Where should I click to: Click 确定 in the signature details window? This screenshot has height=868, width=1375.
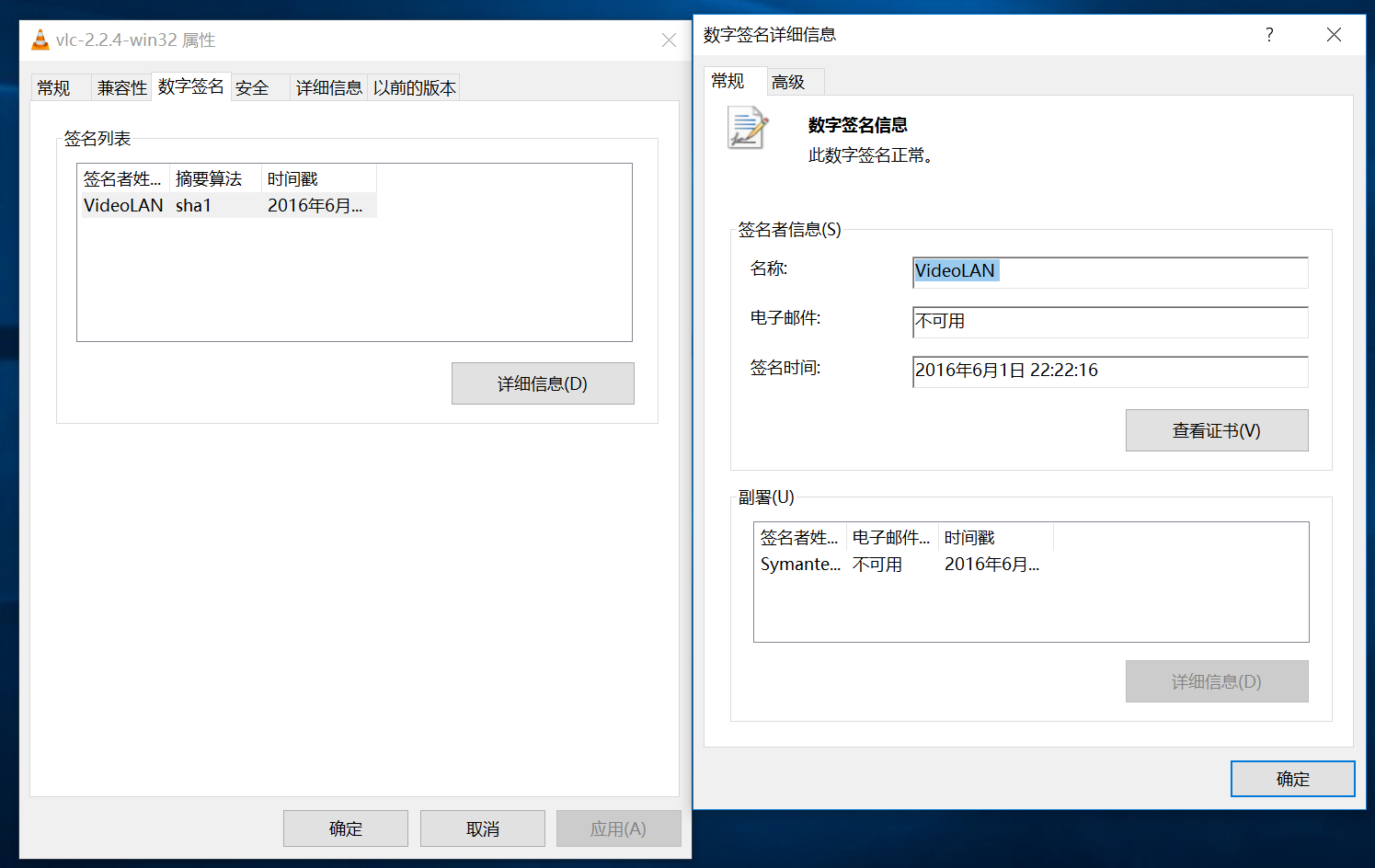pyautogui.click(x=1292, y=779)
